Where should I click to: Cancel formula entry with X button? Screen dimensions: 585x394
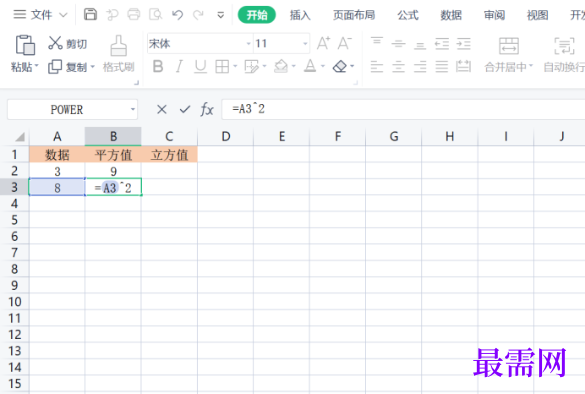pyautogui.click(x=162, y=109)
